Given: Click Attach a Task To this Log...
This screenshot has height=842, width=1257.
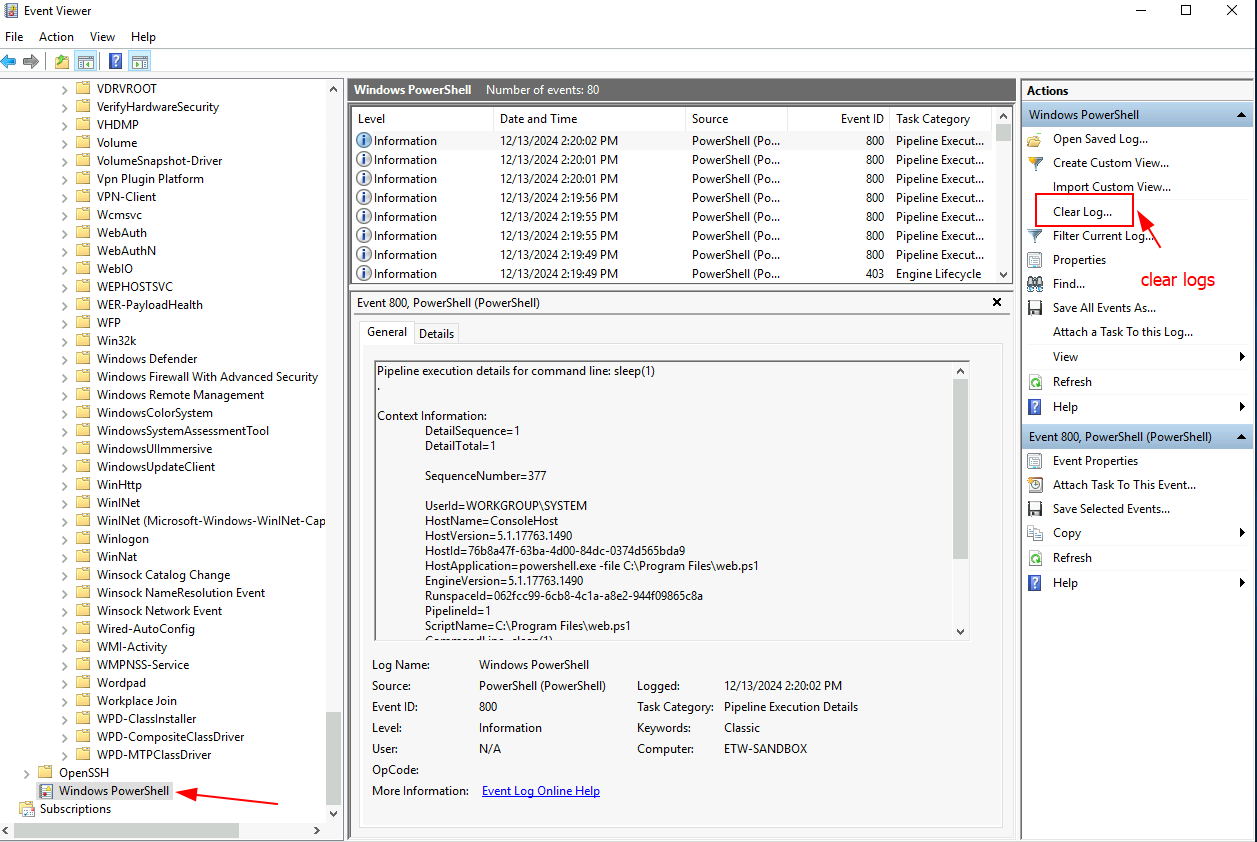Looking at the screenshot, I should tap(1122, 332).
